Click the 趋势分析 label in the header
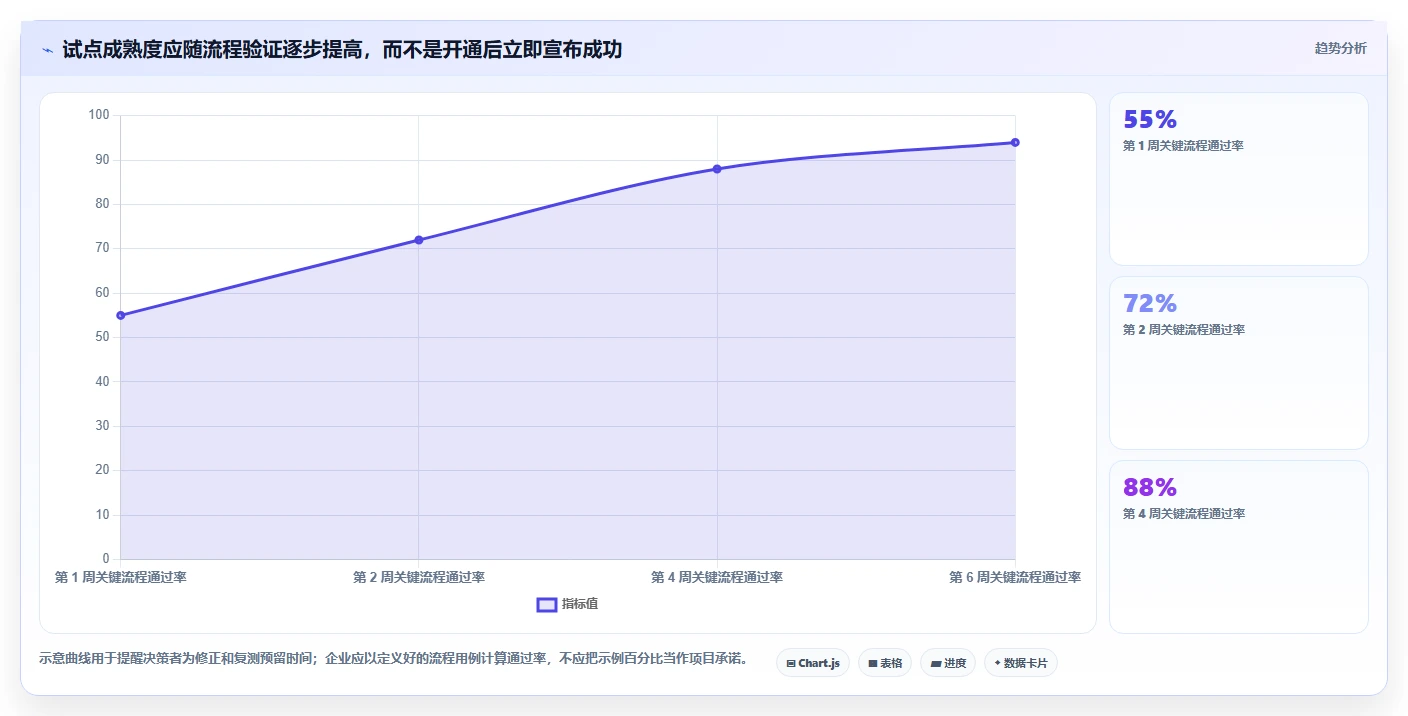The image size is (1408, 716). pyautogui.click(x=1341, y=49)
